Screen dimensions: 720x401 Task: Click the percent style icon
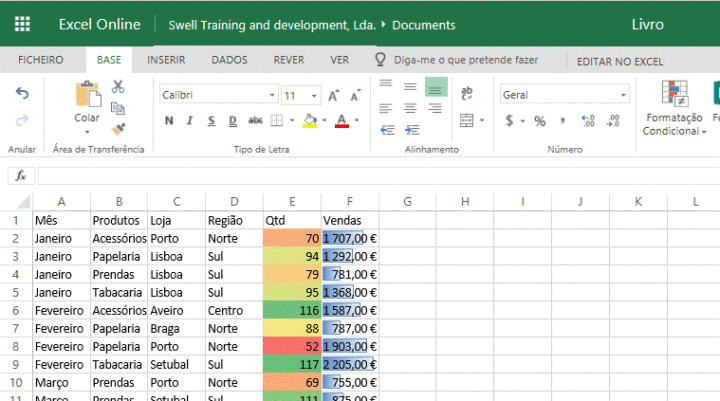540,121
